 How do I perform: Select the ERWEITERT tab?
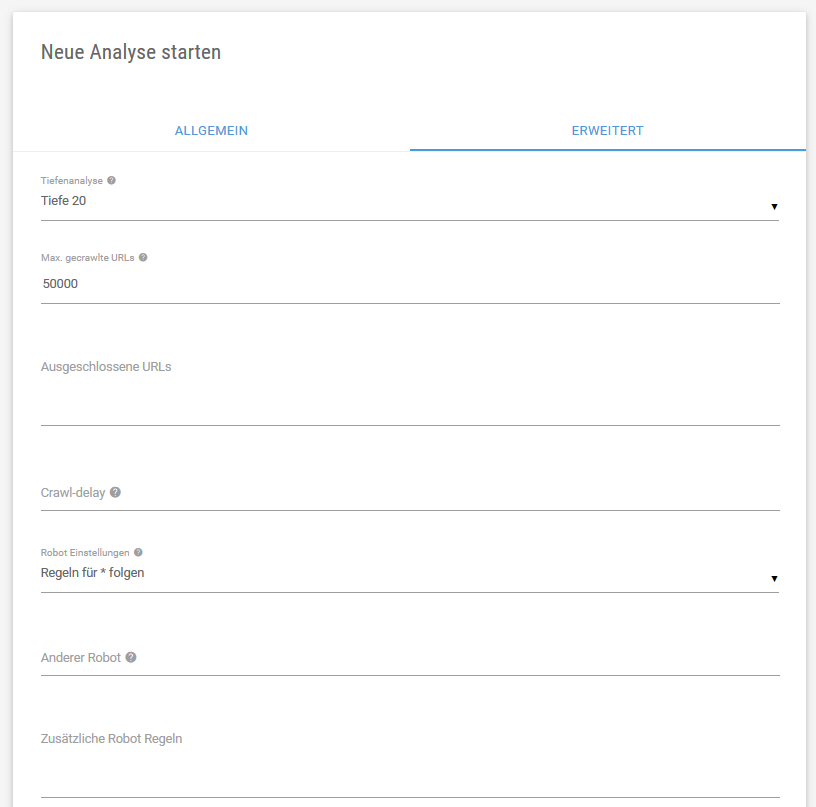pyautogui.click(x=607, y=131)
